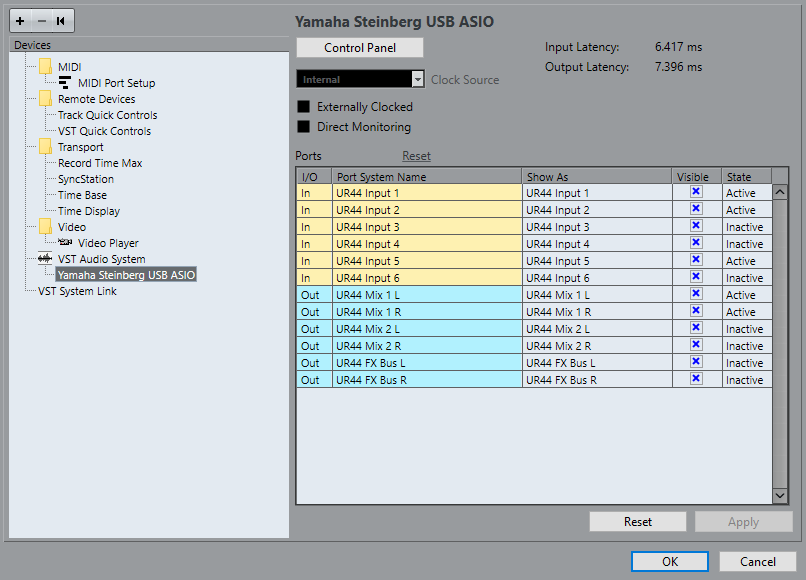Toggle Visible for UR44 Mix 2 R
Image resolution: width=806 pixels, height=580 pixels.
(x=696, y=345)
